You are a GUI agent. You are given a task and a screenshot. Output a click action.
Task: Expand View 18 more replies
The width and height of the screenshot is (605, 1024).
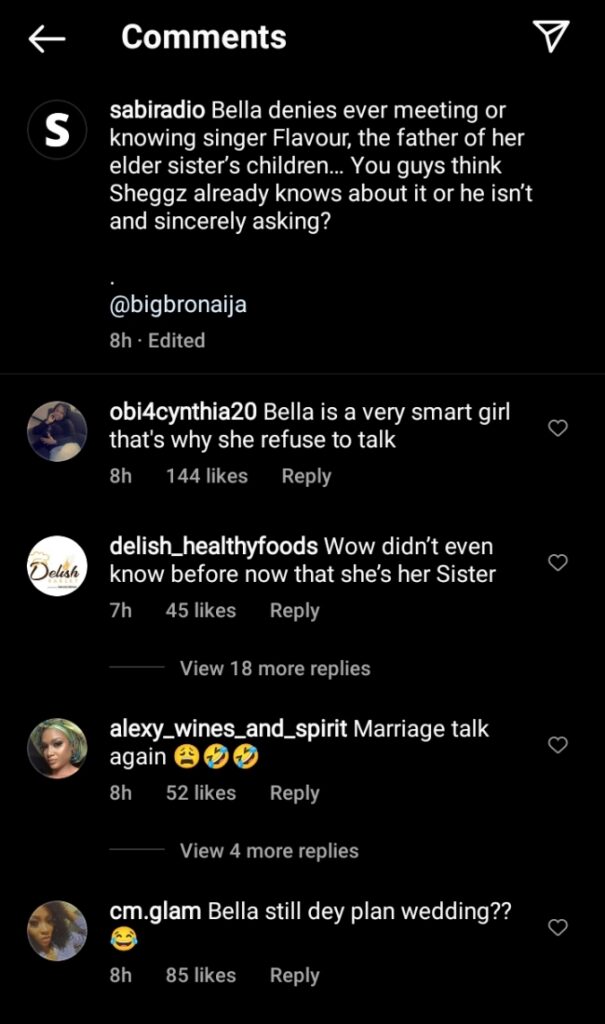tap(275, 669)
